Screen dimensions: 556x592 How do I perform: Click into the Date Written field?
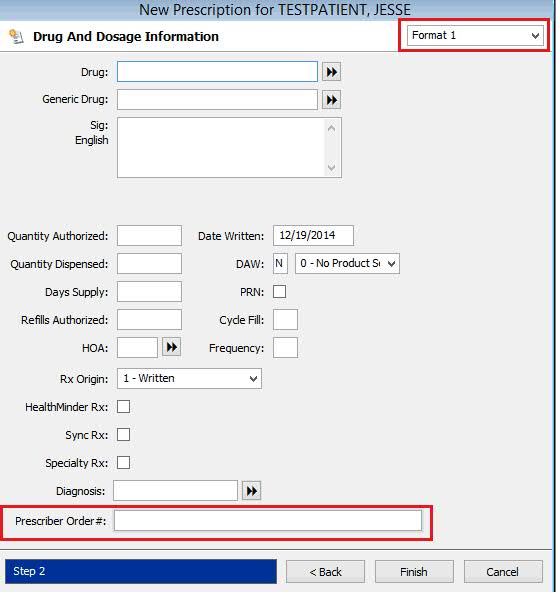click(313, 235)
